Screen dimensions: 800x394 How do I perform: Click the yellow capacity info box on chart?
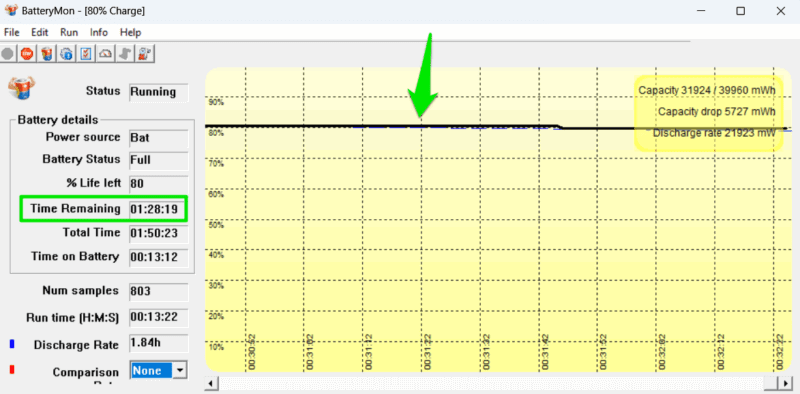709,113
